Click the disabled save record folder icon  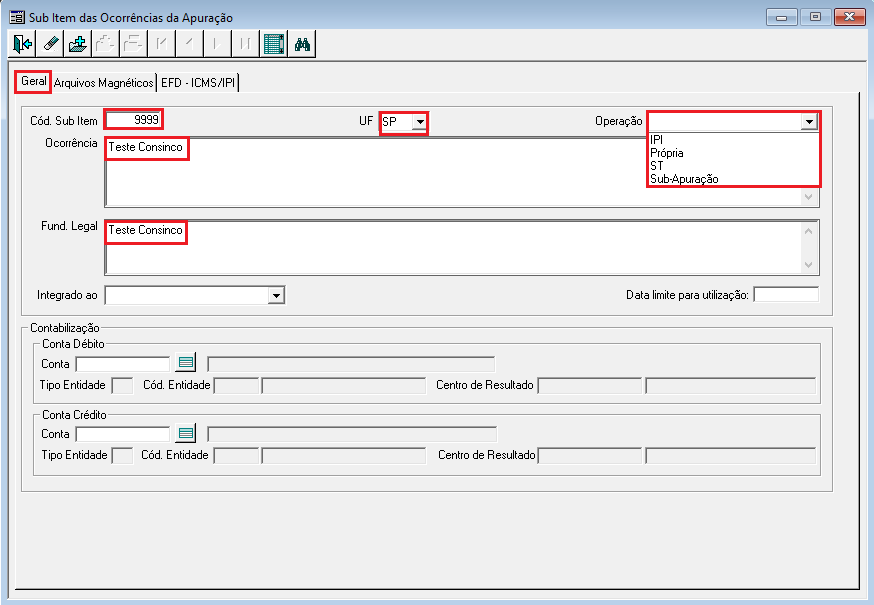pos(106,44)
